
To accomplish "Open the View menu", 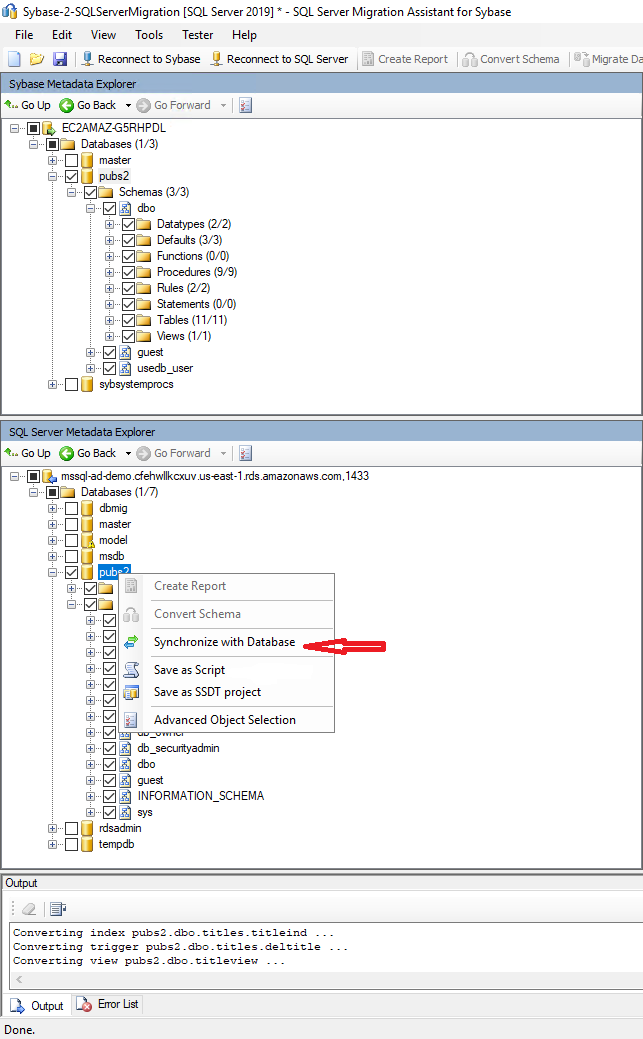I will pos(103,35).
